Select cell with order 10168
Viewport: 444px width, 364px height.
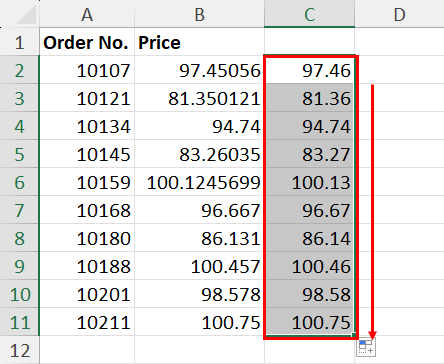click(x=87, y=210)
